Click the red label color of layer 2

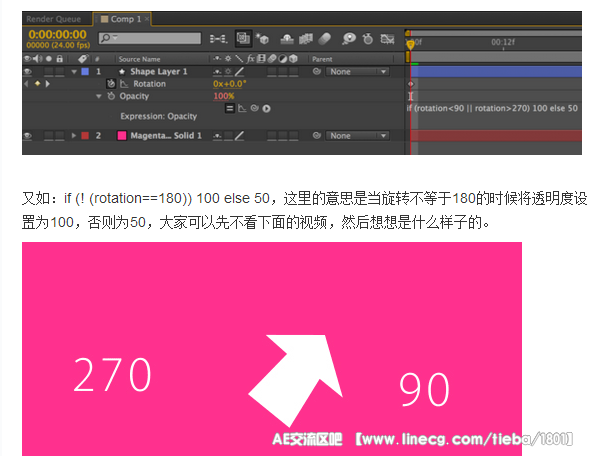85,135
